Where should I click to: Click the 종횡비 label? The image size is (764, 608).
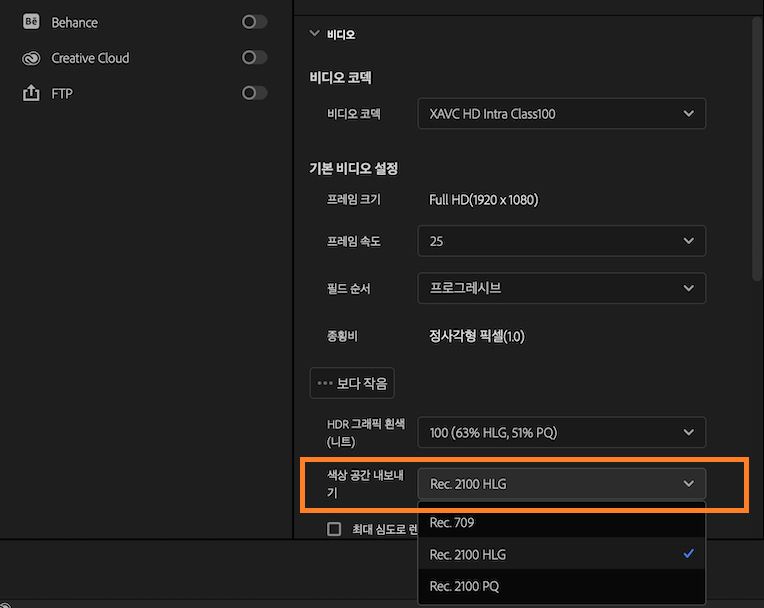(342, 336)
